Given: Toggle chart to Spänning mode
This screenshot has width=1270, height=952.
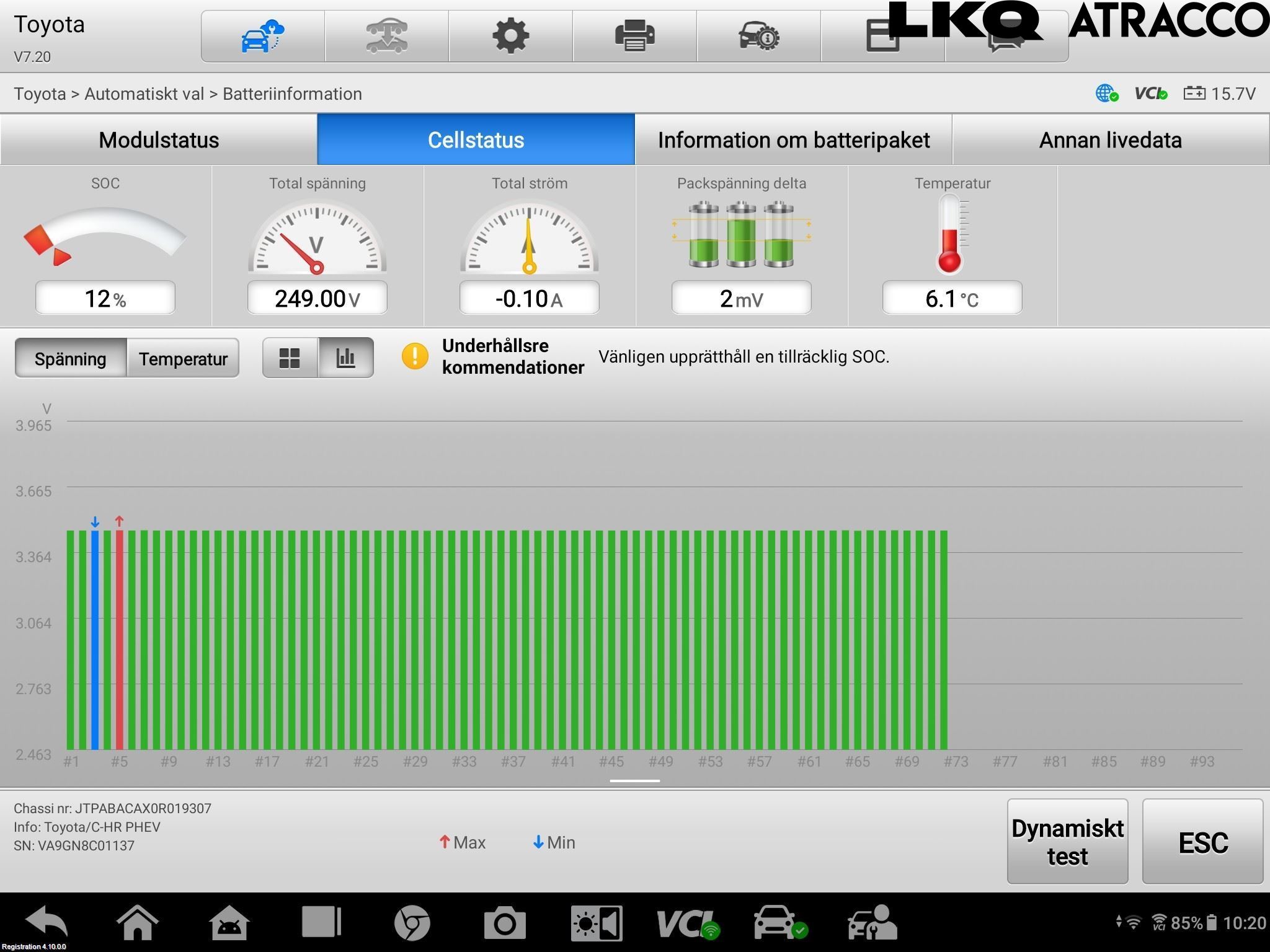Looking at the screenshot, I should (71, 358).
